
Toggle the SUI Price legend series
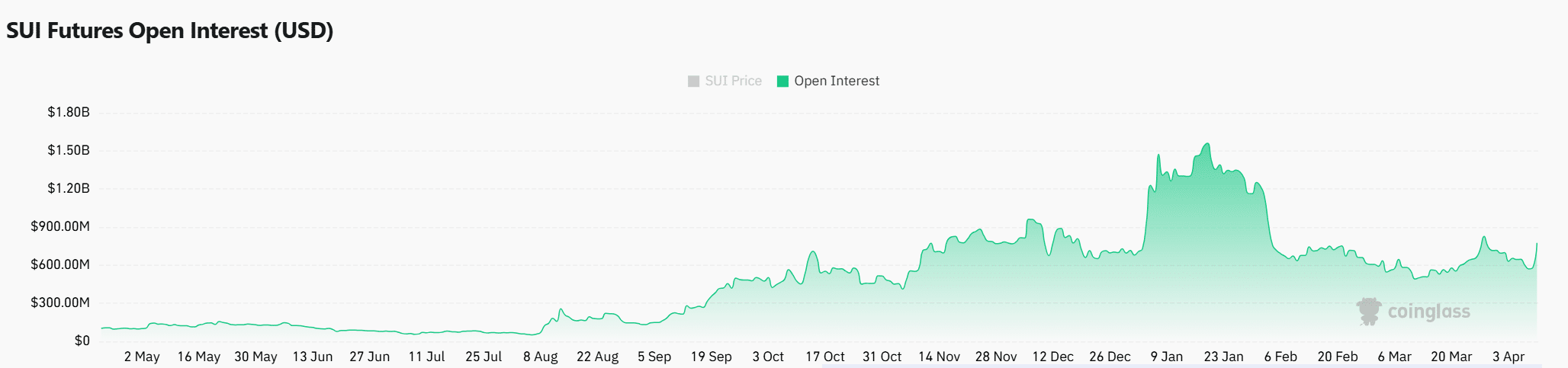[725, 81]
